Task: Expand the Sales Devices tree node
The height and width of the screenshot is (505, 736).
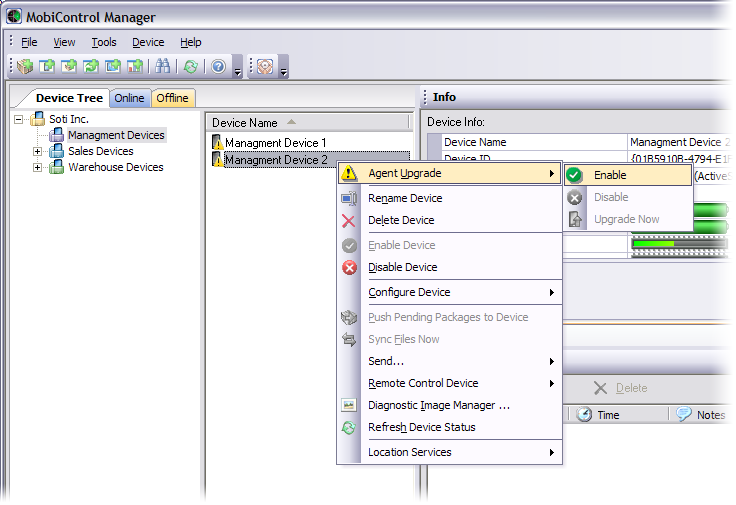Action: (38, 151)
